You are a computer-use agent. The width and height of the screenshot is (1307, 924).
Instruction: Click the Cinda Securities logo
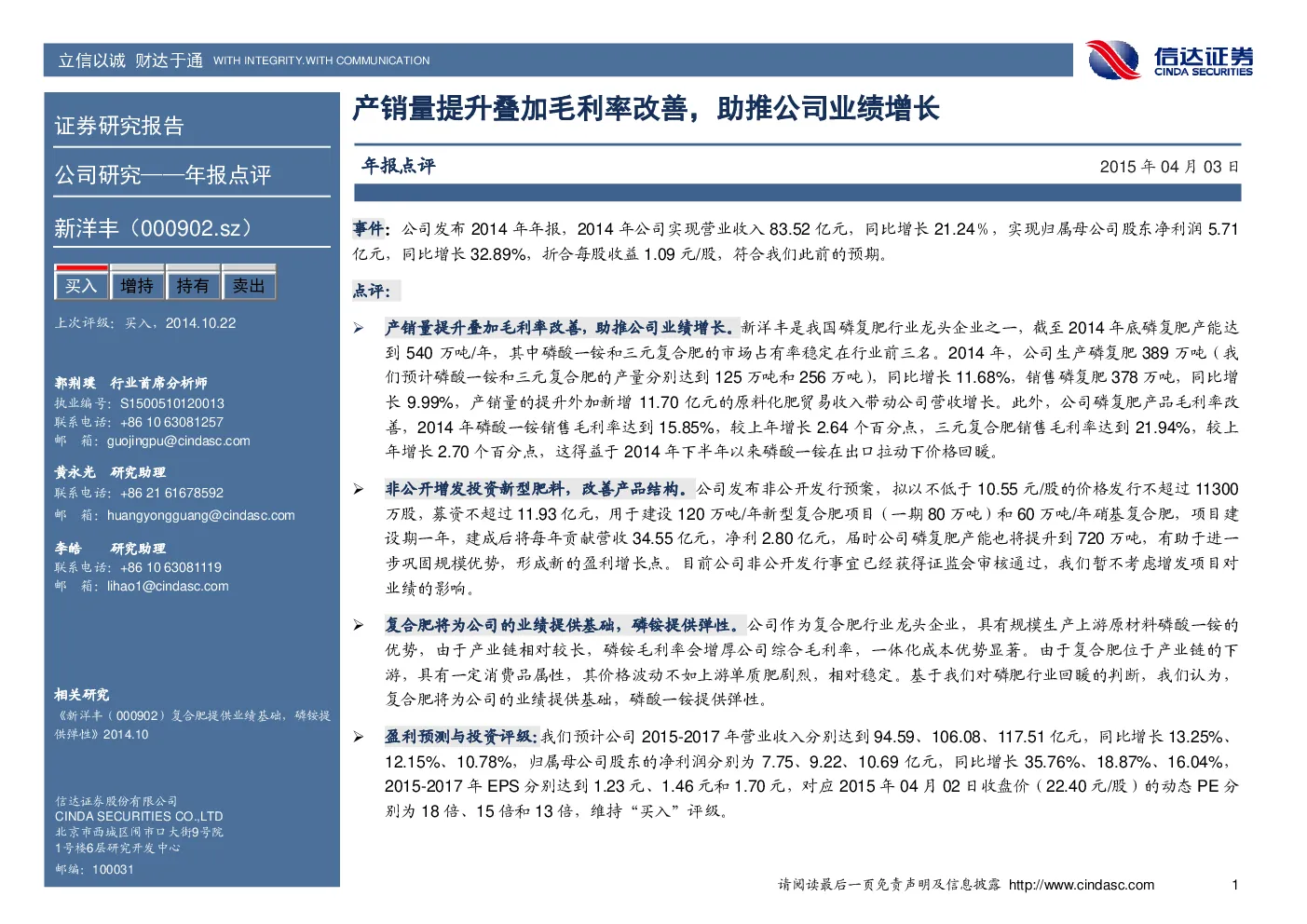1170,60
